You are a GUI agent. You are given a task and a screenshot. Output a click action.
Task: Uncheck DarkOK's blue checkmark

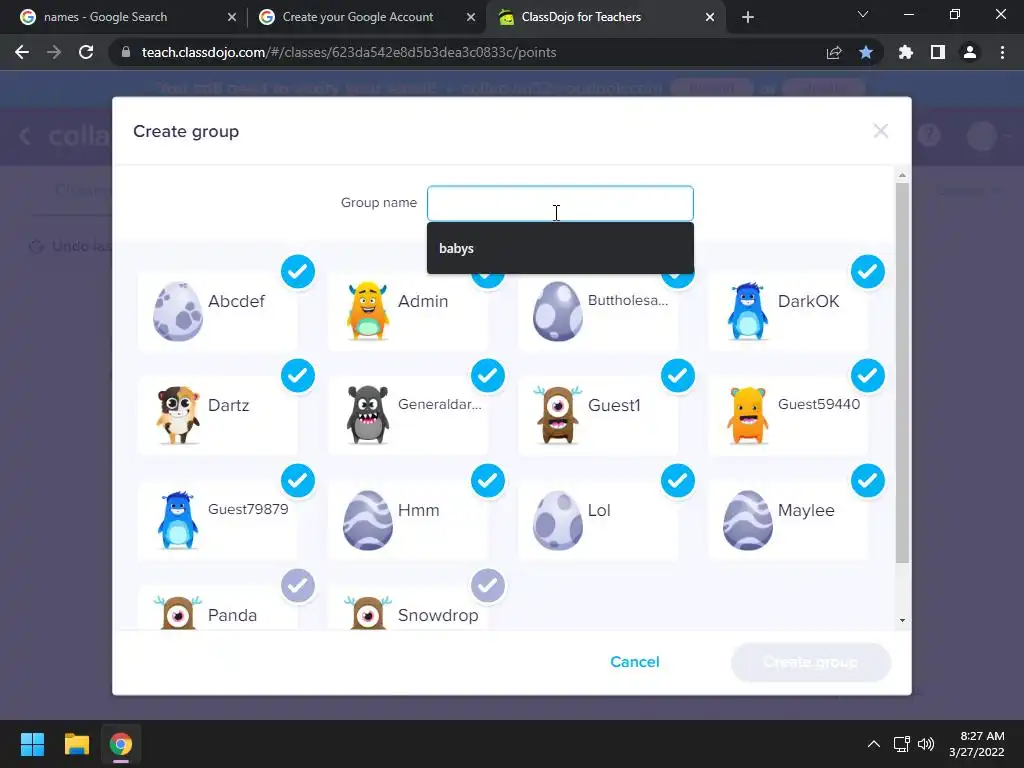click(x=868, y=271)
